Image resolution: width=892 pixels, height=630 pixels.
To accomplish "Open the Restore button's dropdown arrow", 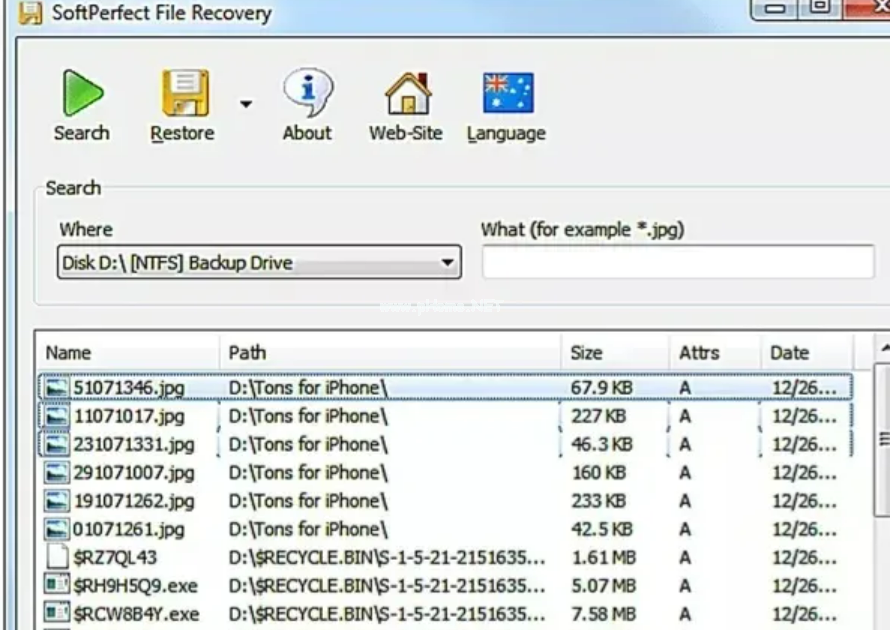I will pos(246,104).
